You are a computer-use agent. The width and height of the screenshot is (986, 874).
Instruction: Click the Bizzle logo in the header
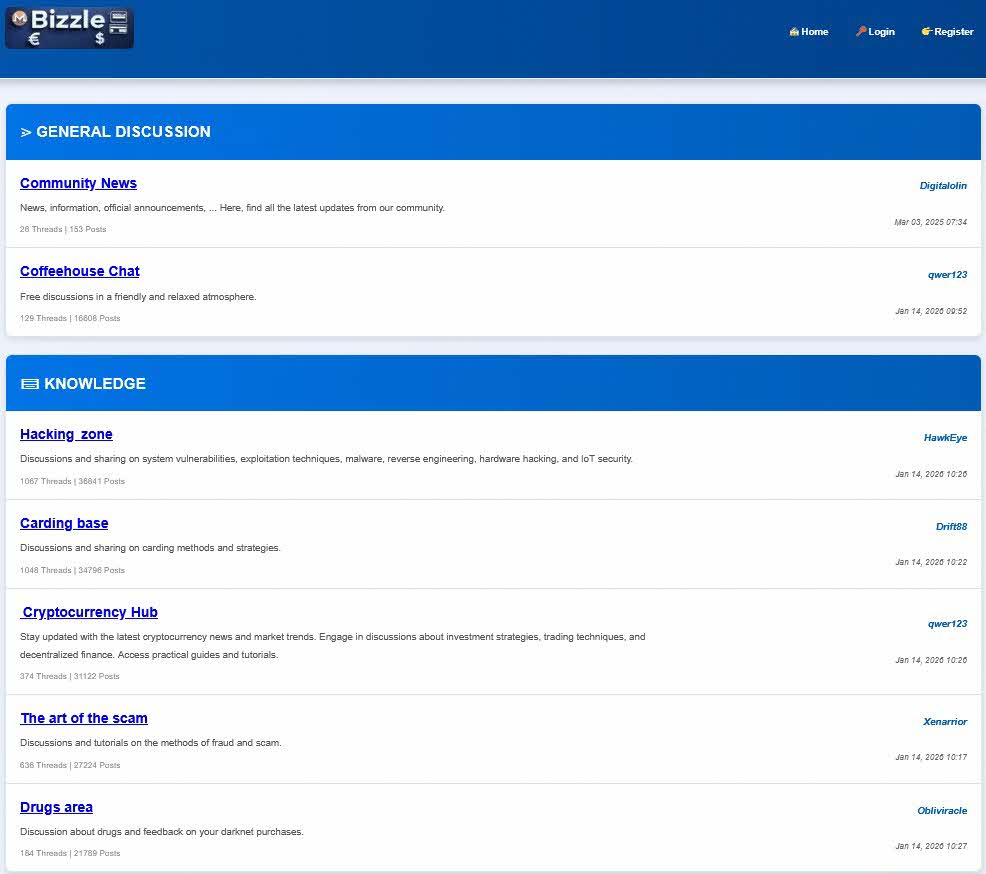coord(69,28)
